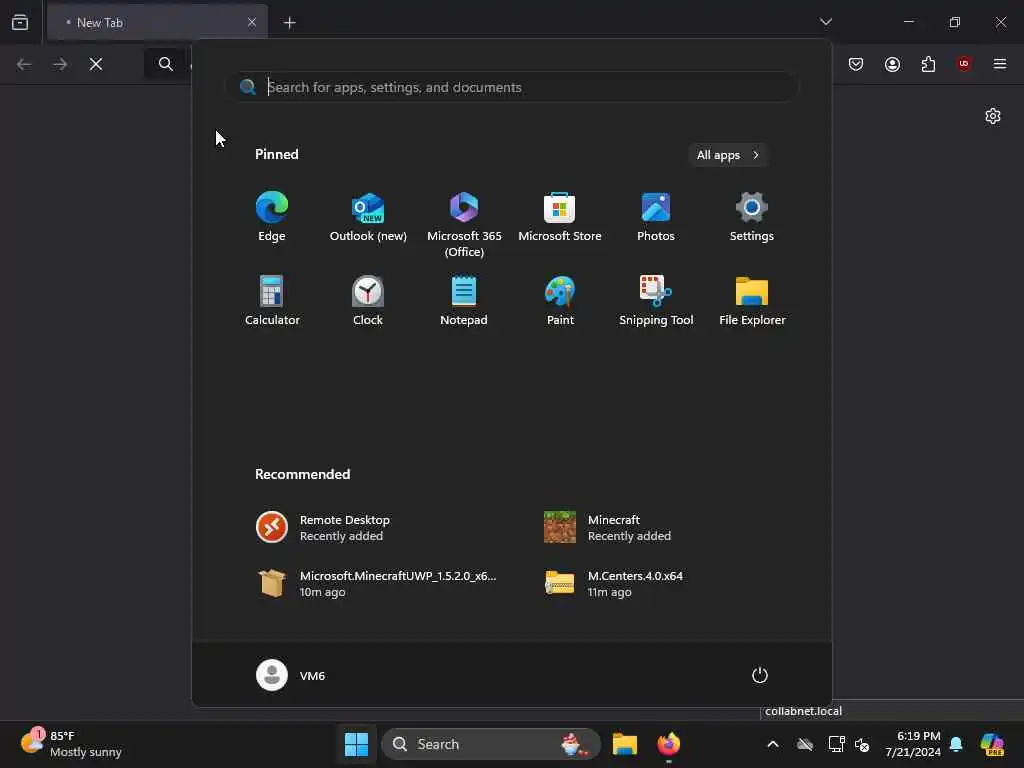The width and height of the screenshot is (1024, 768).
Task: Focus the Start menu search box
Action: (513, 87)
